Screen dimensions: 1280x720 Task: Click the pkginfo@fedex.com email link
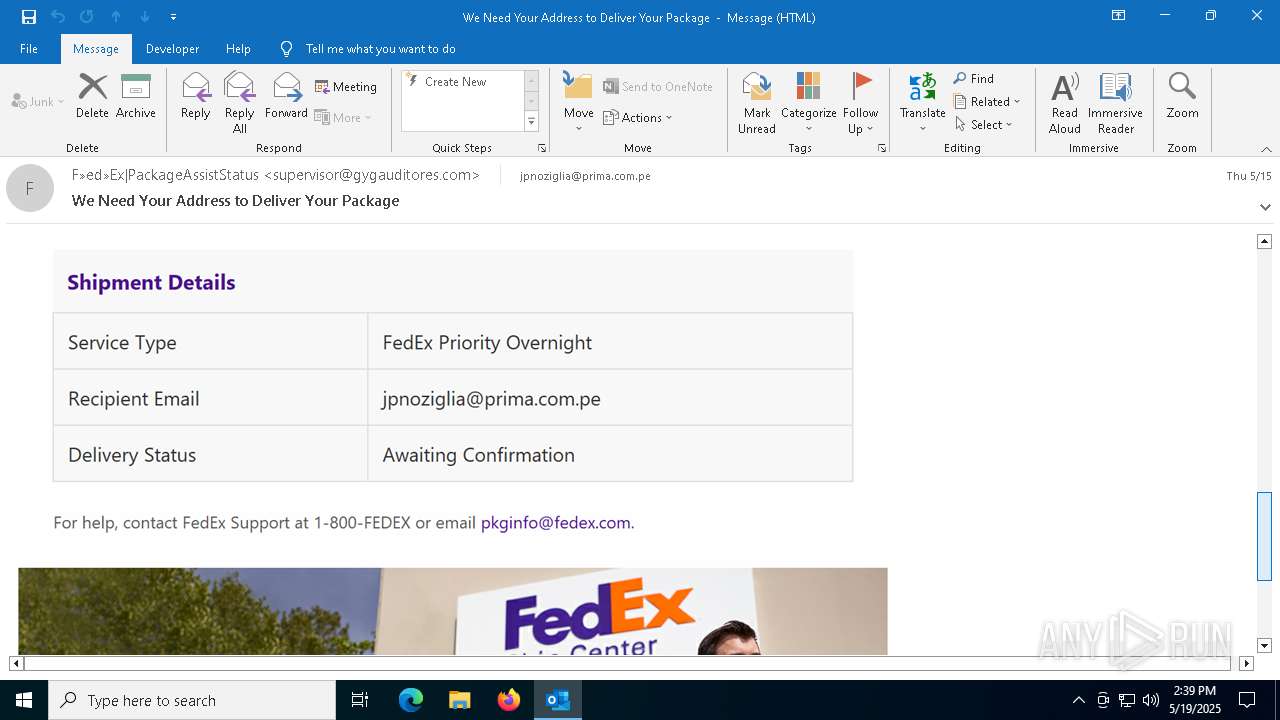[x=555, y=523]
